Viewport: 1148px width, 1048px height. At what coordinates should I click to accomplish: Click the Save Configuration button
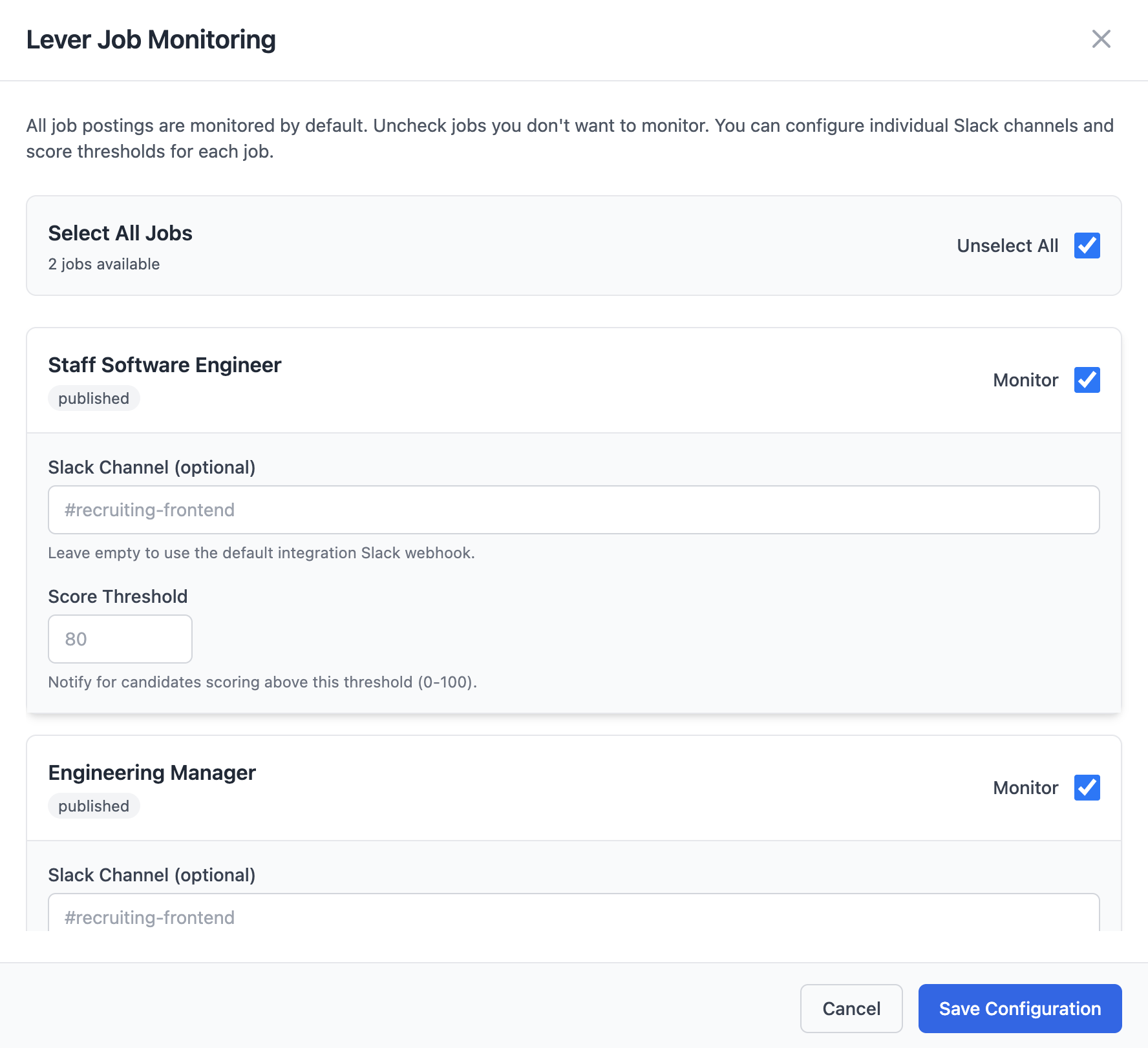click(x=1020, y=1008)
